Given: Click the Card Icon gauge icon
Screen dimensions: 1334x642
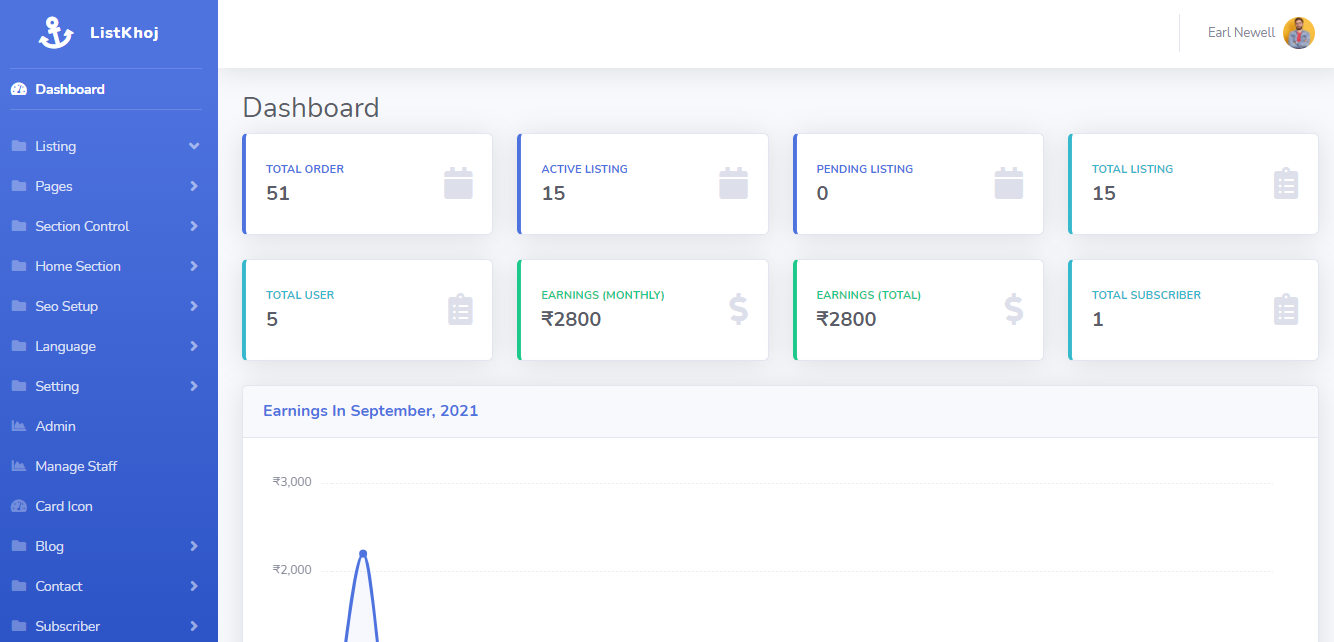Looking at the screenshot, I should pyautogui.click(x=19, y=506).
